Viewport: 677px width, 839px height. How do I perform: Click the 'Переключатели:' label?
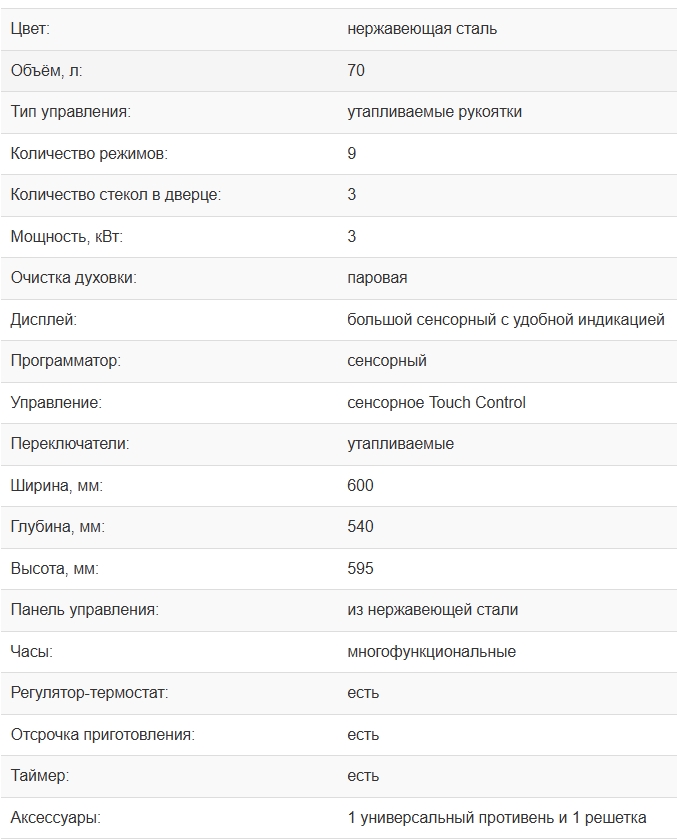coord(70,444)
